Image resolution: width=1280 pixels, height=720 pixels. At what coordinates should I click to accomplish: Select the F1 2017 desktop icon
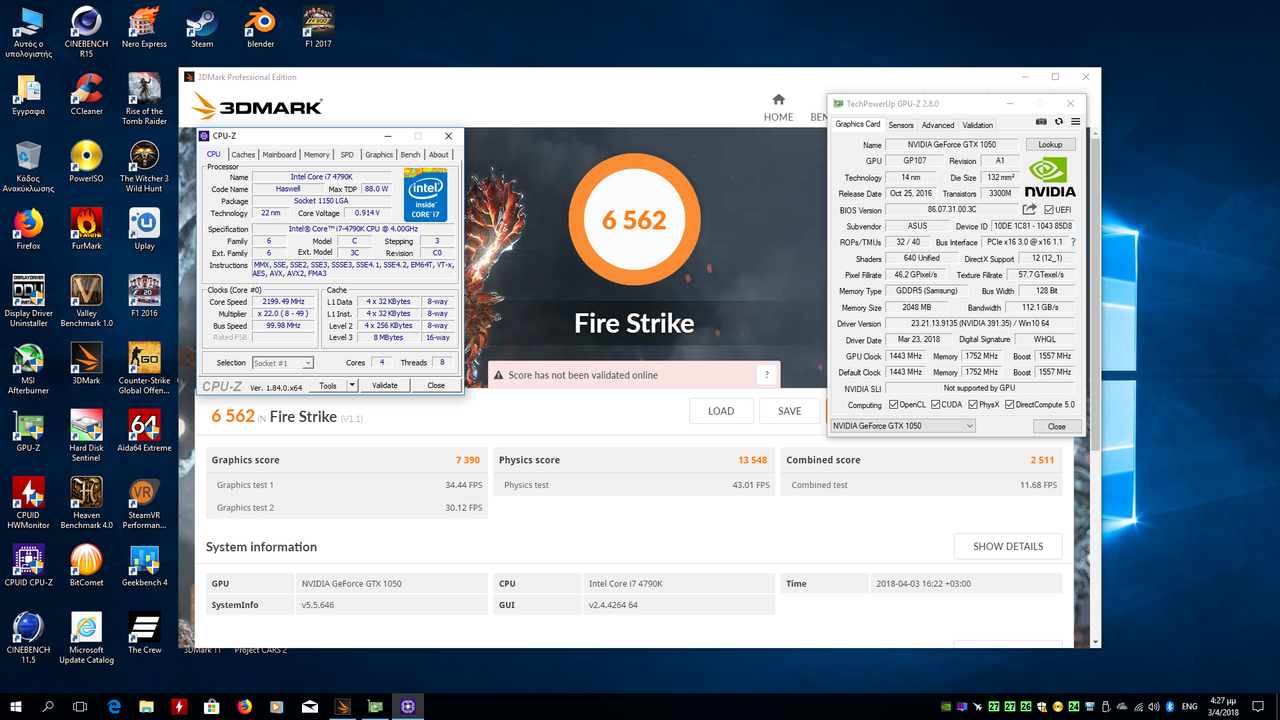318,27
